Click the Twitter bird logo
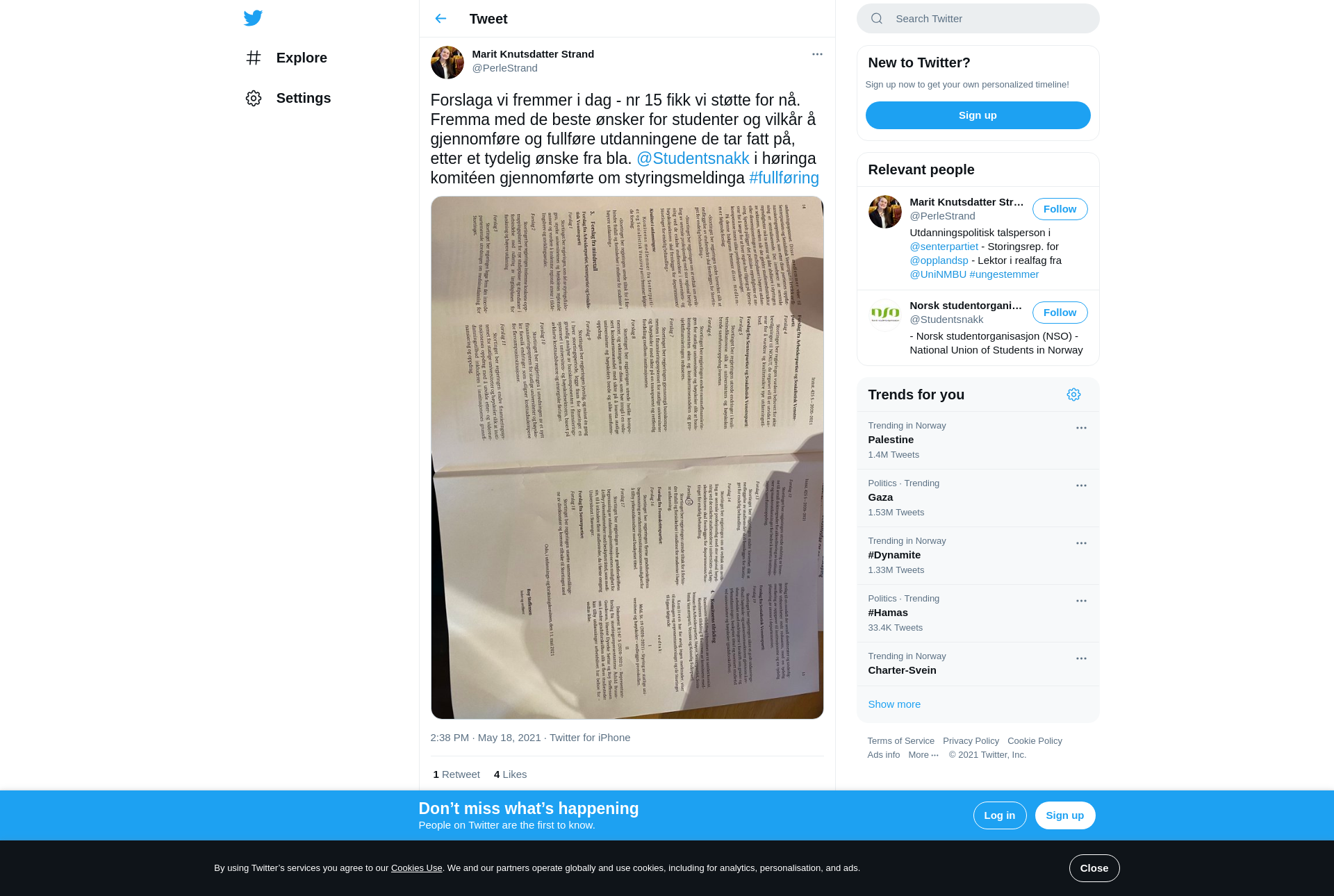 tap(253, 18)
